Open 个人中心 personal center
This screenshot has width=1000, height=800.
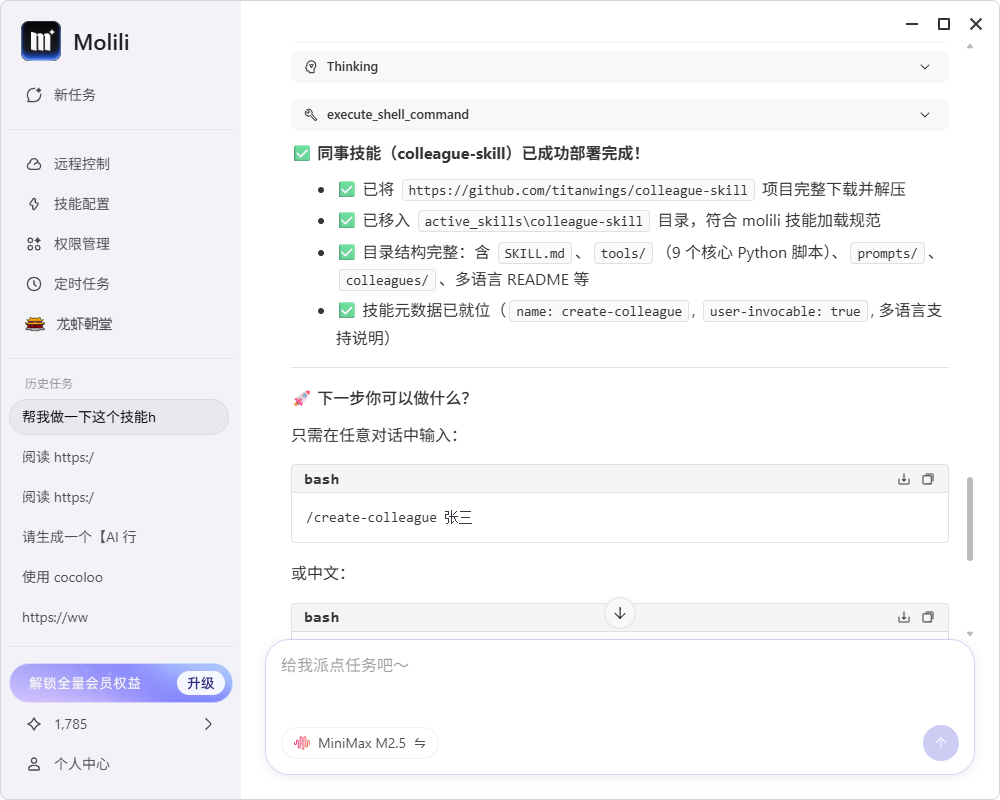tap(81, 764)
